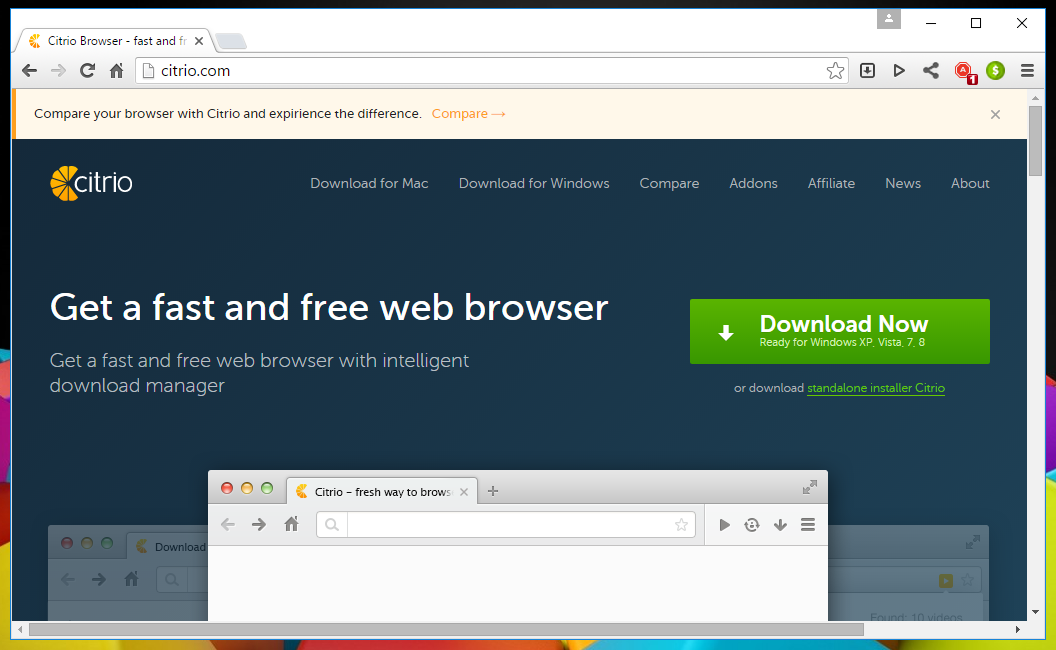Open the share toolbar icon
1056x650 pixels.
[x=931, y=70]
